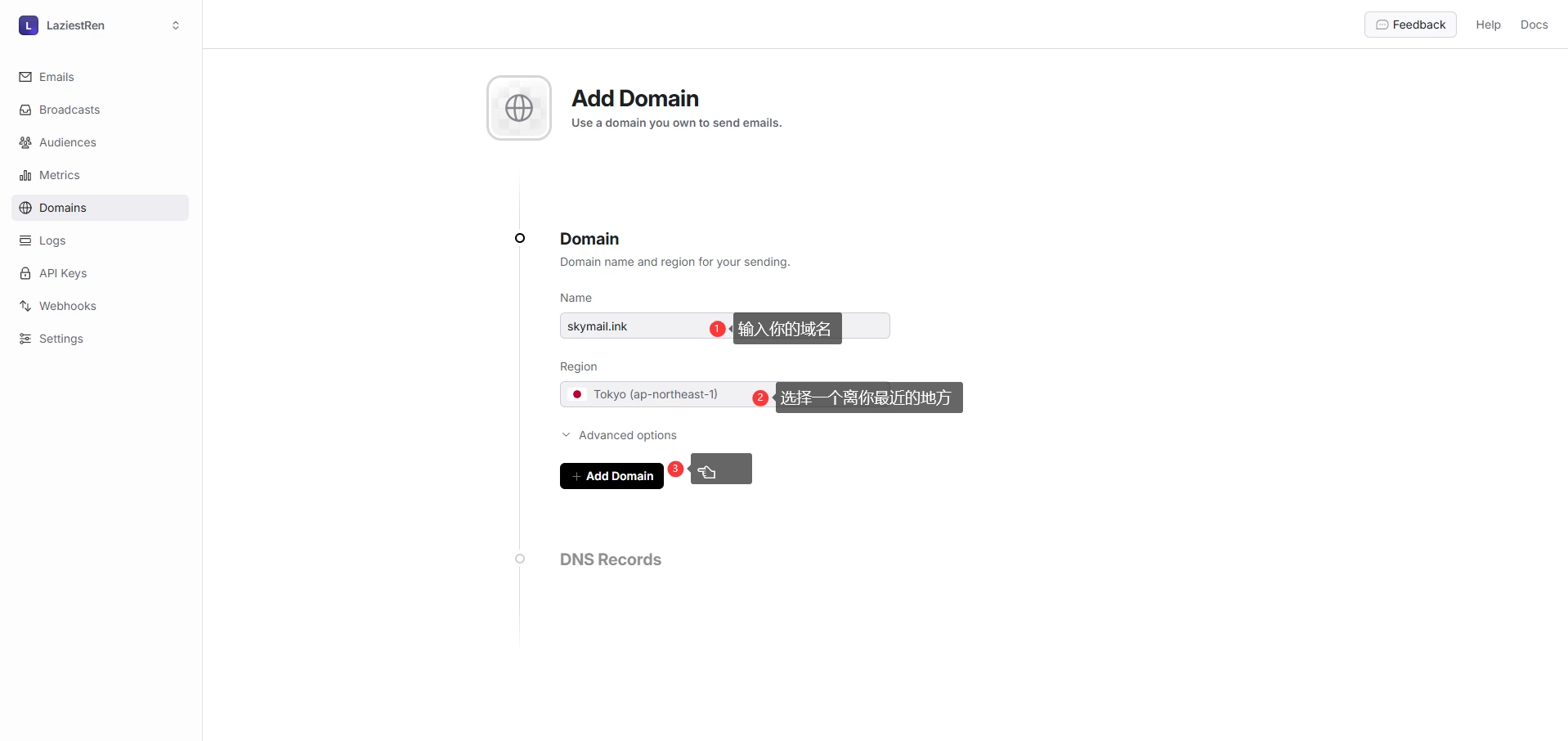Click the Logs list icon

[25, 240]
